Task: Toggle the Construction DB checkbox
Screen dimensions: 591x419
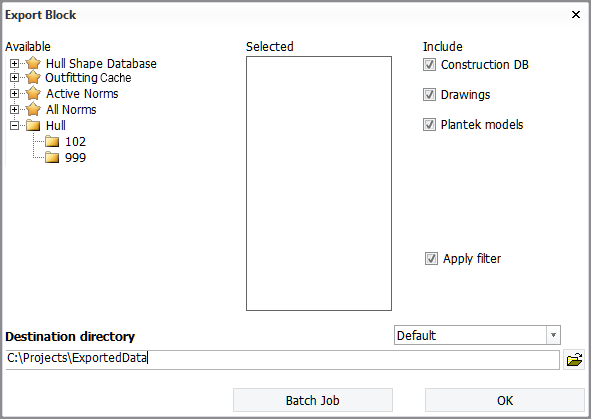Action: click(x=429, y=64)
